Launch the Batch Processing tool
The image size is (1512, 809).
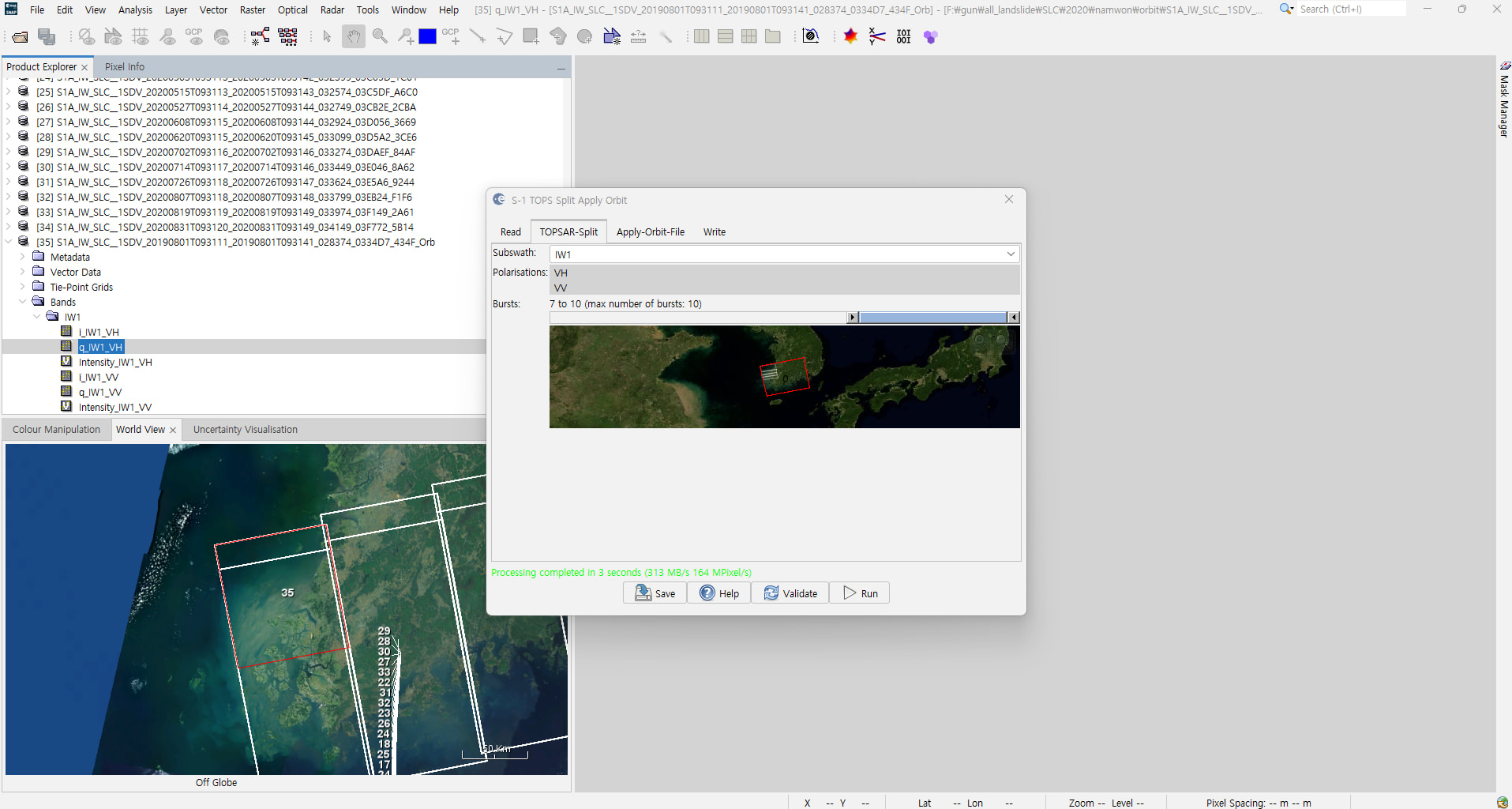pos(288,37)
